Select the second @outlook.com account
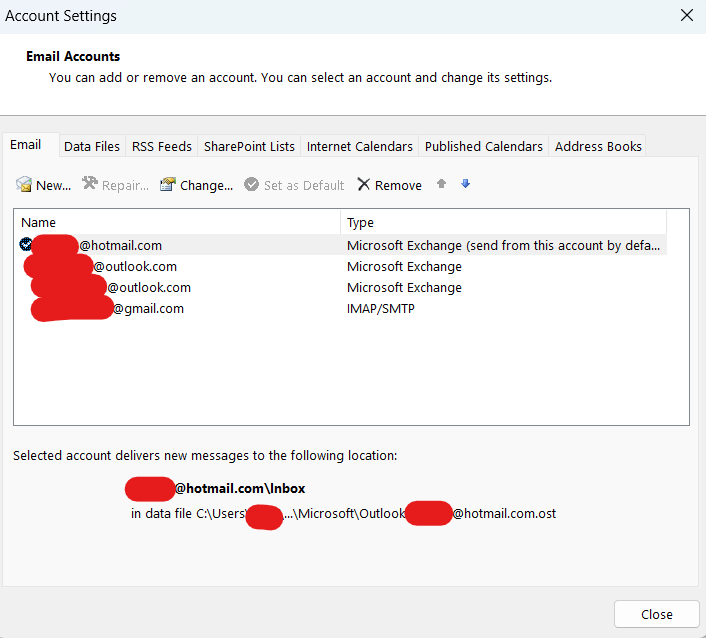706x638 pixels. (342, 287)
